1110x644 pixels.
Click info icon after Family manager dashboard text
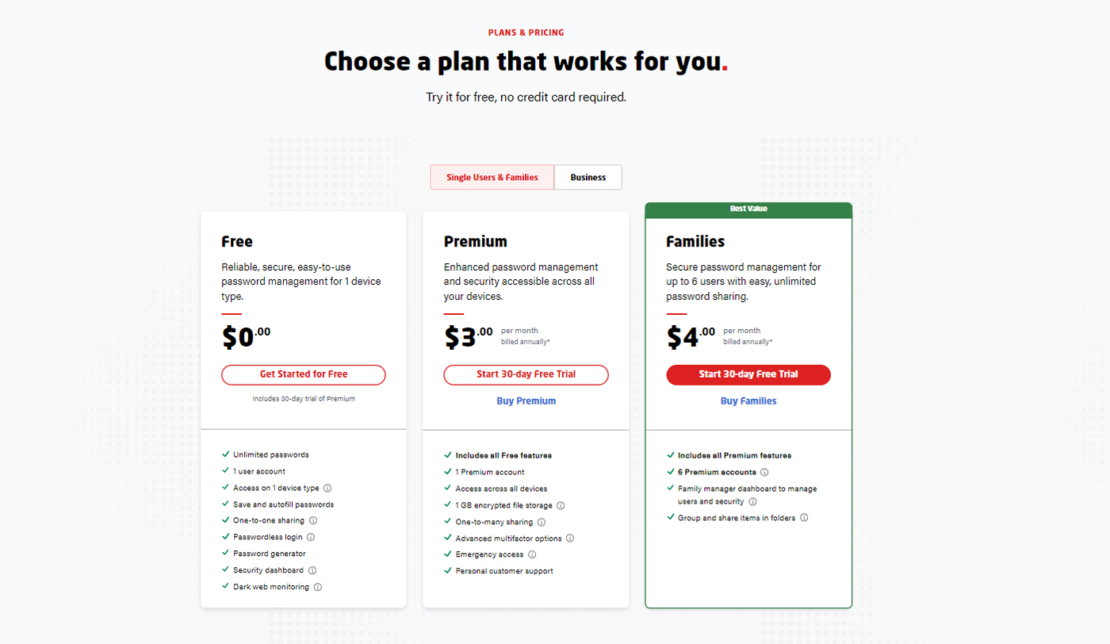click(753, 502)
